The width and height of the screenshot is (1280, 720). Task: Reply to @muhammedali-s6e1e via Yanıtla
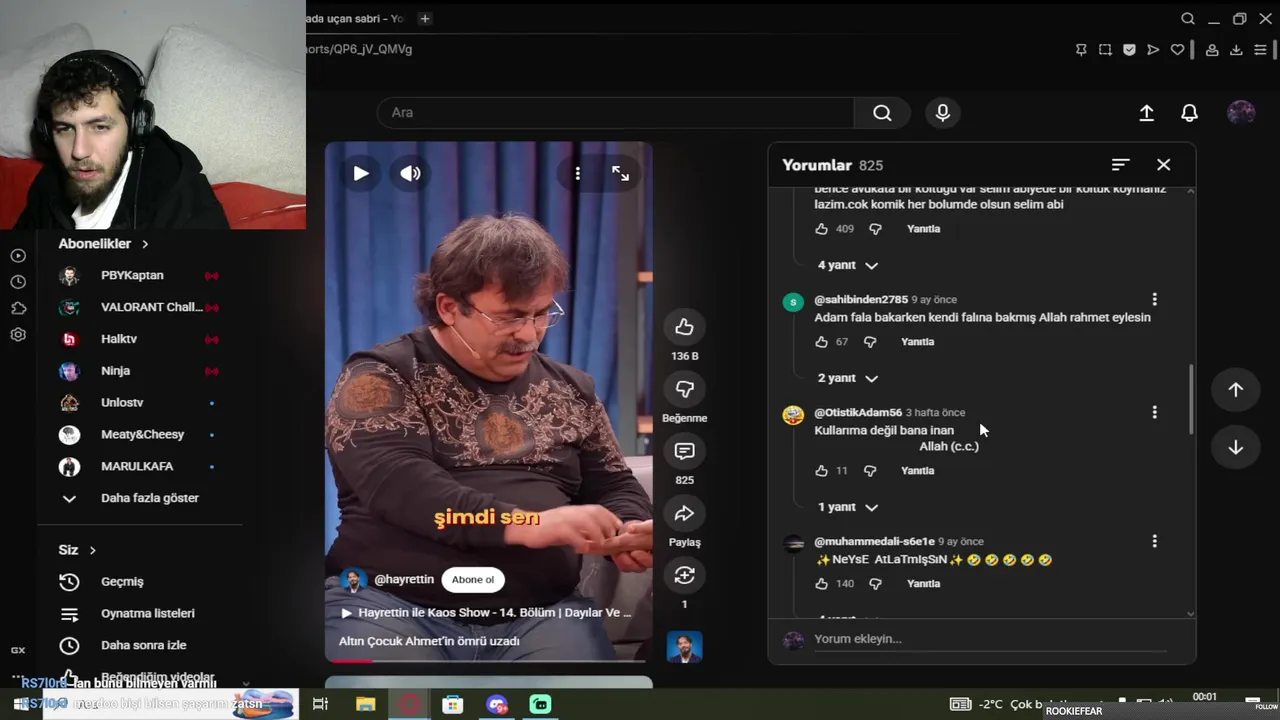click(x=923, y=584)
